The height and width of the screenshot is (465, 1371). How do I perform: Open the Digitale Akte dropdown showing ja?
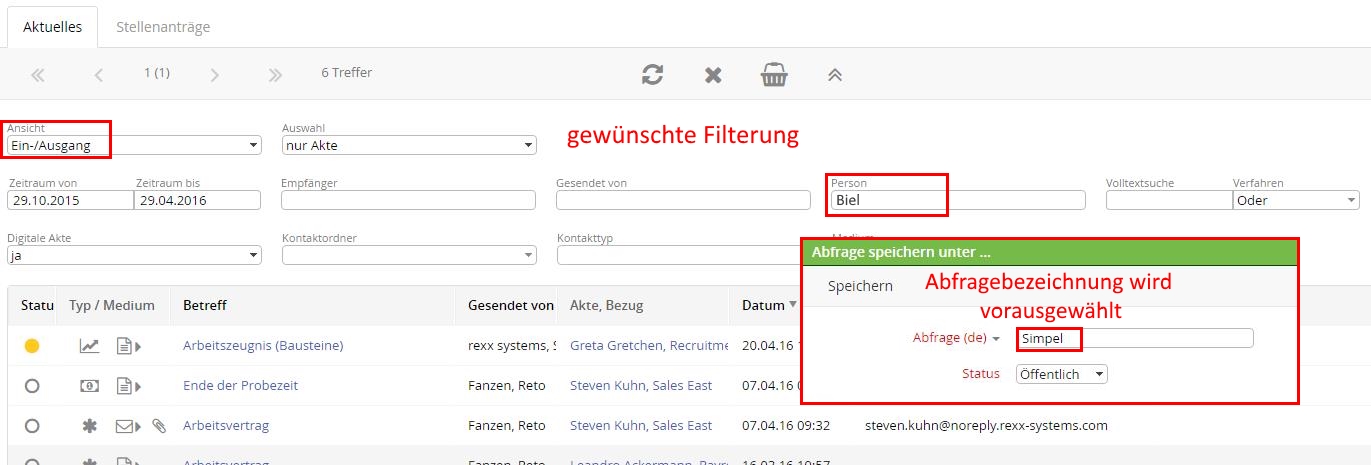tap(134, 255)
